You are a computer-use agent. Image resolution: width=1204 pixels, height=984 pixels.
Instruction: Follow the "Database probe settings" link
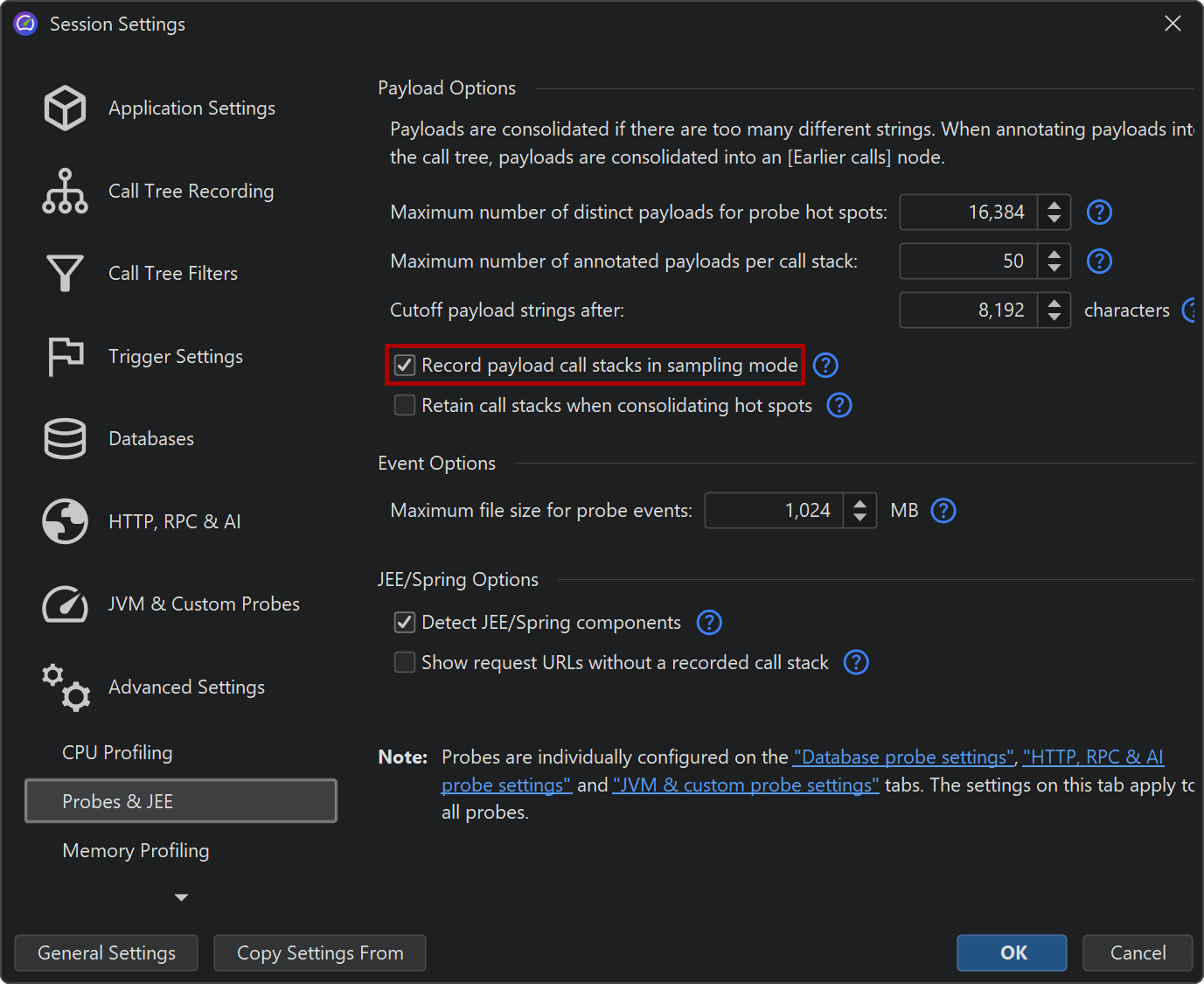point(904,757)
